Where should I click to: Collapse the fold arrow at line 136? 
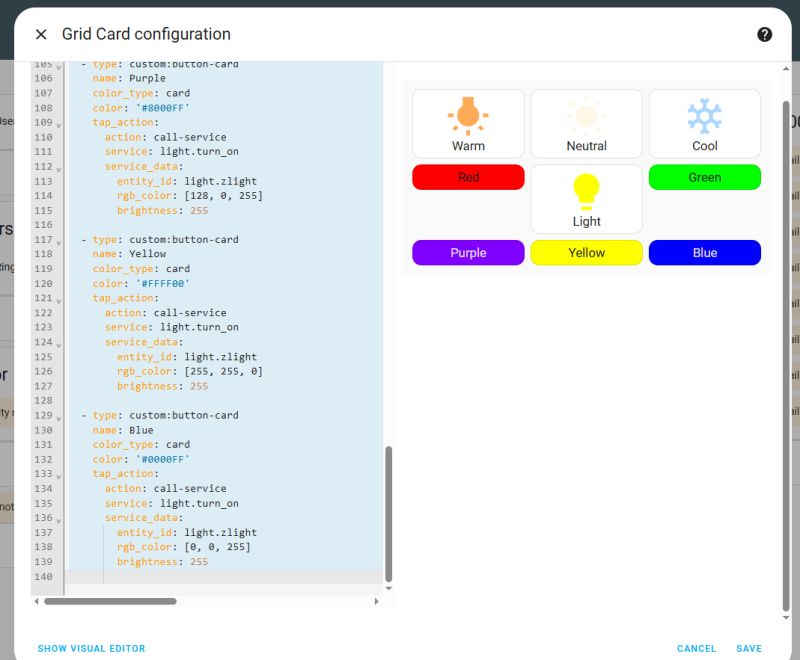(59, 520)
